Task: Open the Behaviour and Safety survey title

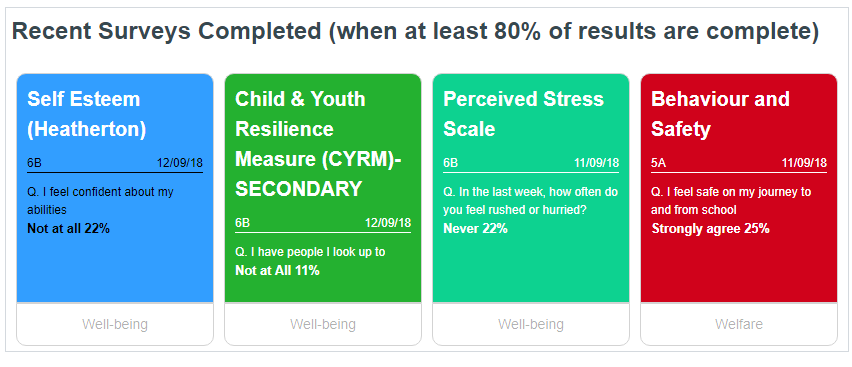Action: [x=720, y=114]
